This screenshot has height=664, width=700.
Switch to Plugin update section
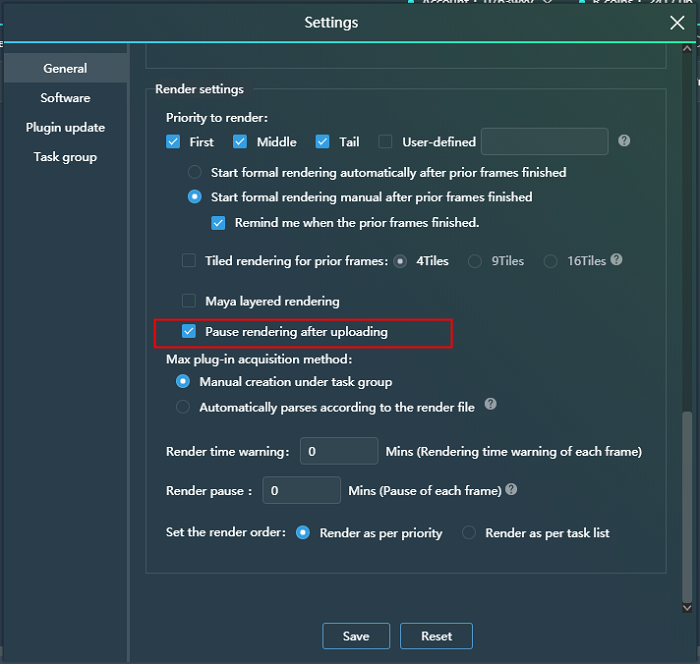pos(65,128)
